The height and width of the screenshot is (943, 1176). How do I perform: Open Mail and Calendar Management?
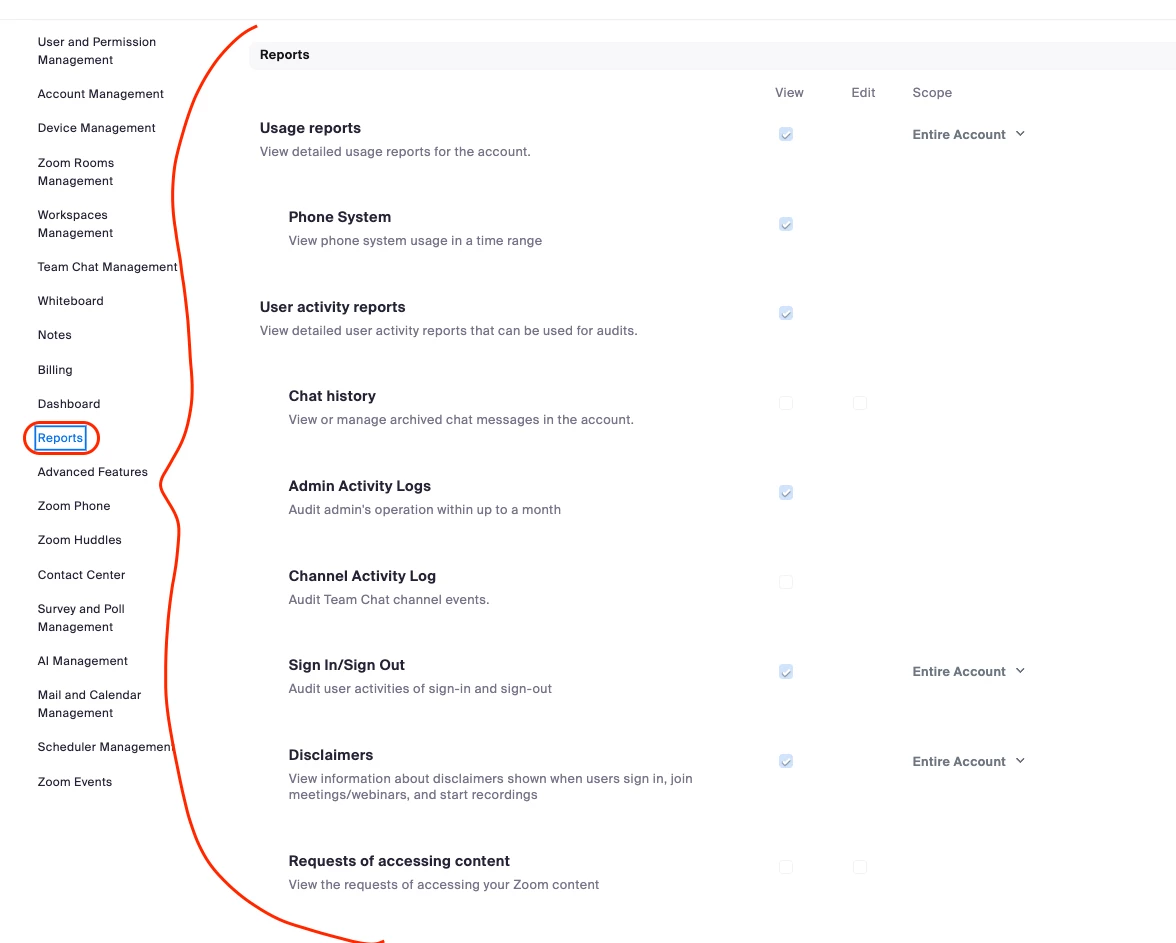click(89, 704)
